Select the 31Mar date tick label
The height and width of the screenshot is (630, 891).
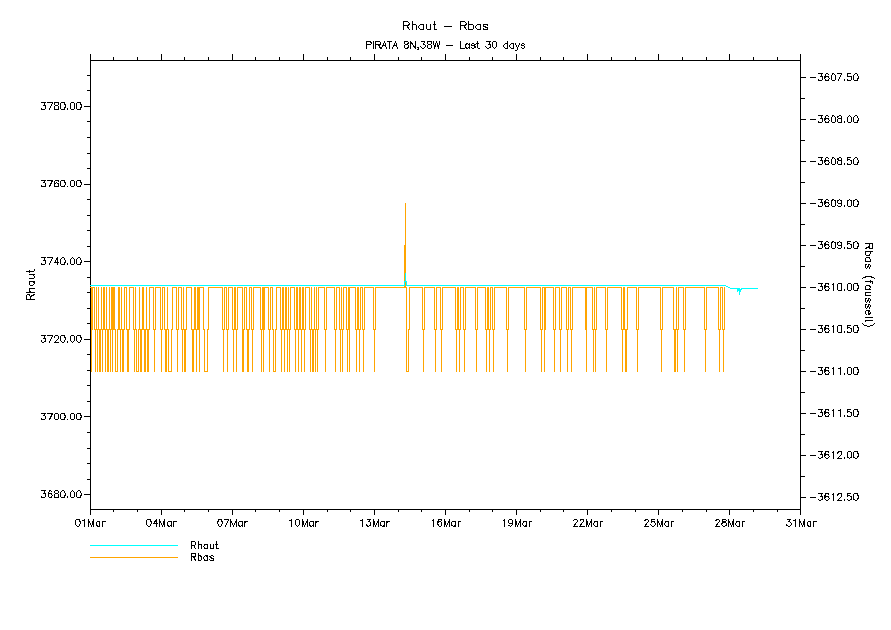(800, 522)
